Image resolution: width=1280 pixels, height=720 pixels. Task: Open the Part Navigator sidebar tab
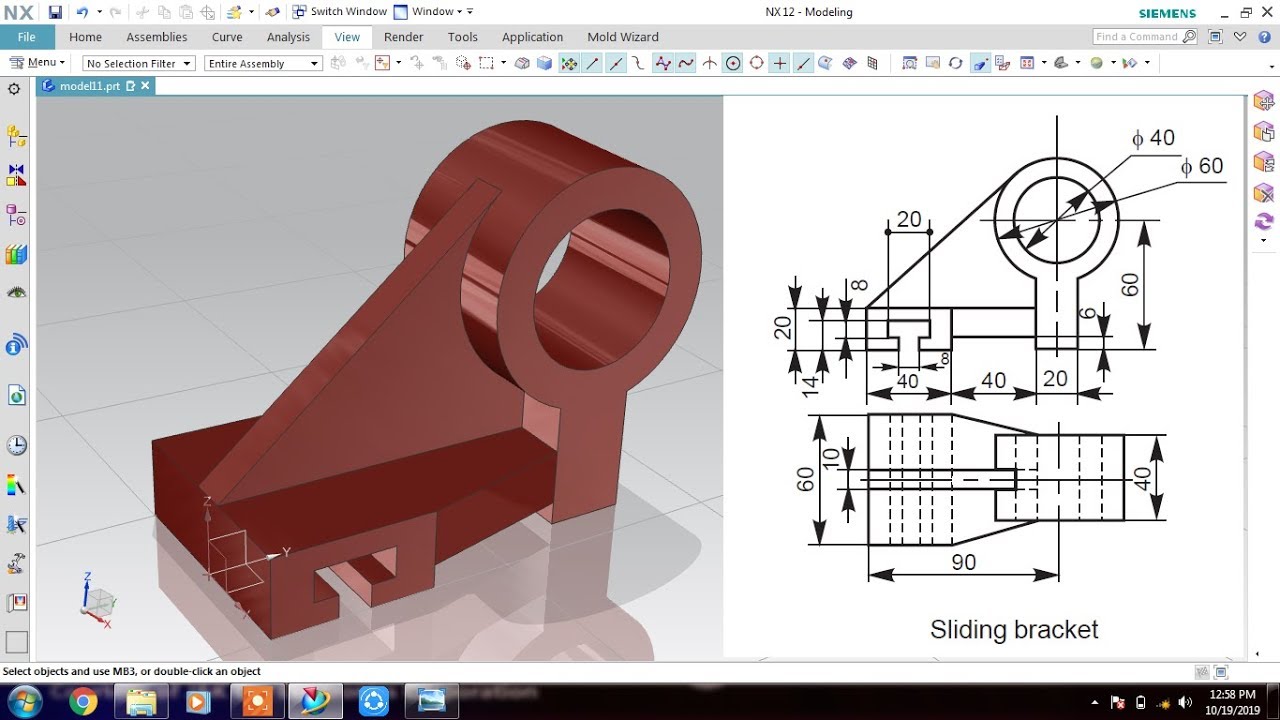click(16, 214)
